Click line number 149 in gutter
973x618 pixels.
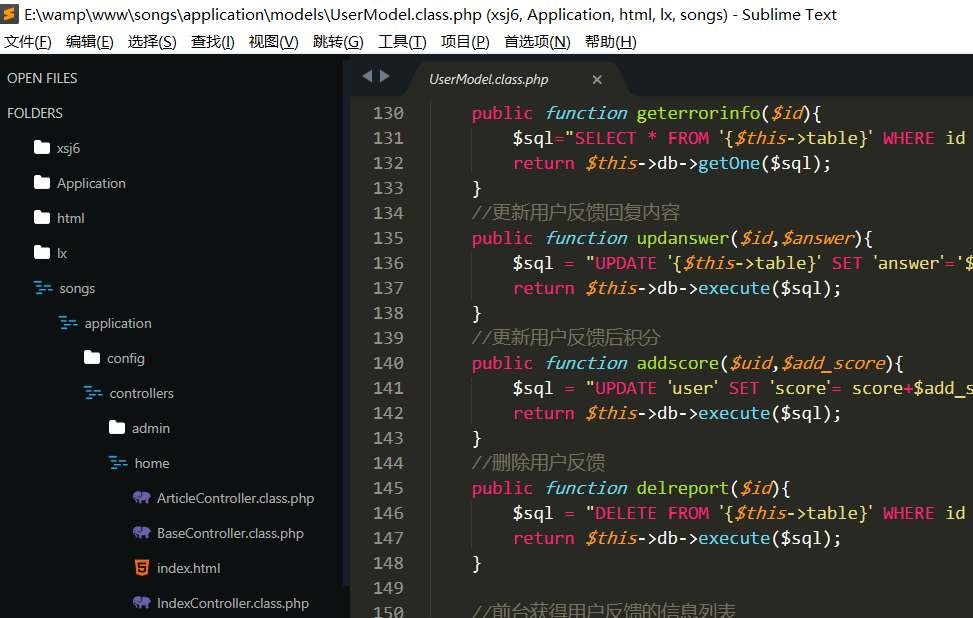tap(388, 588)
